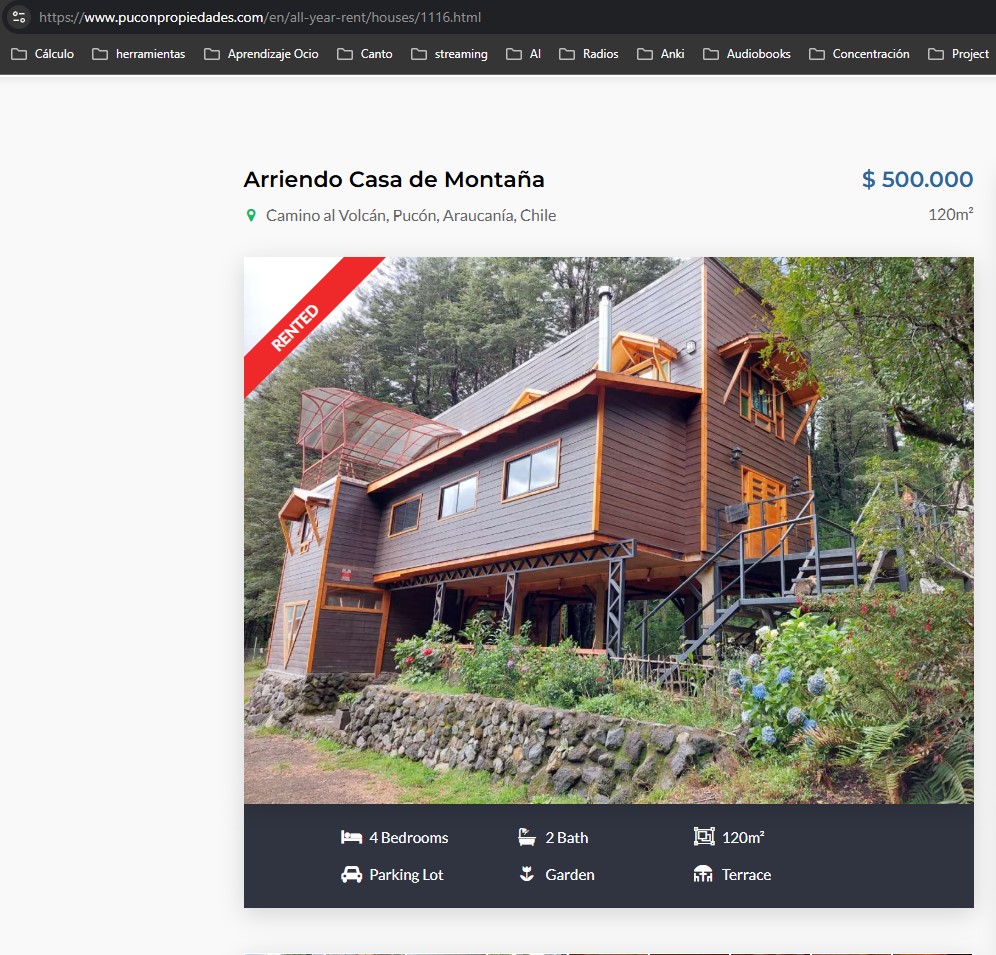Viewport: 996px width, 955px height.
Task: Open the Anki bookmarks folder
Action: (x=661, y=54)
